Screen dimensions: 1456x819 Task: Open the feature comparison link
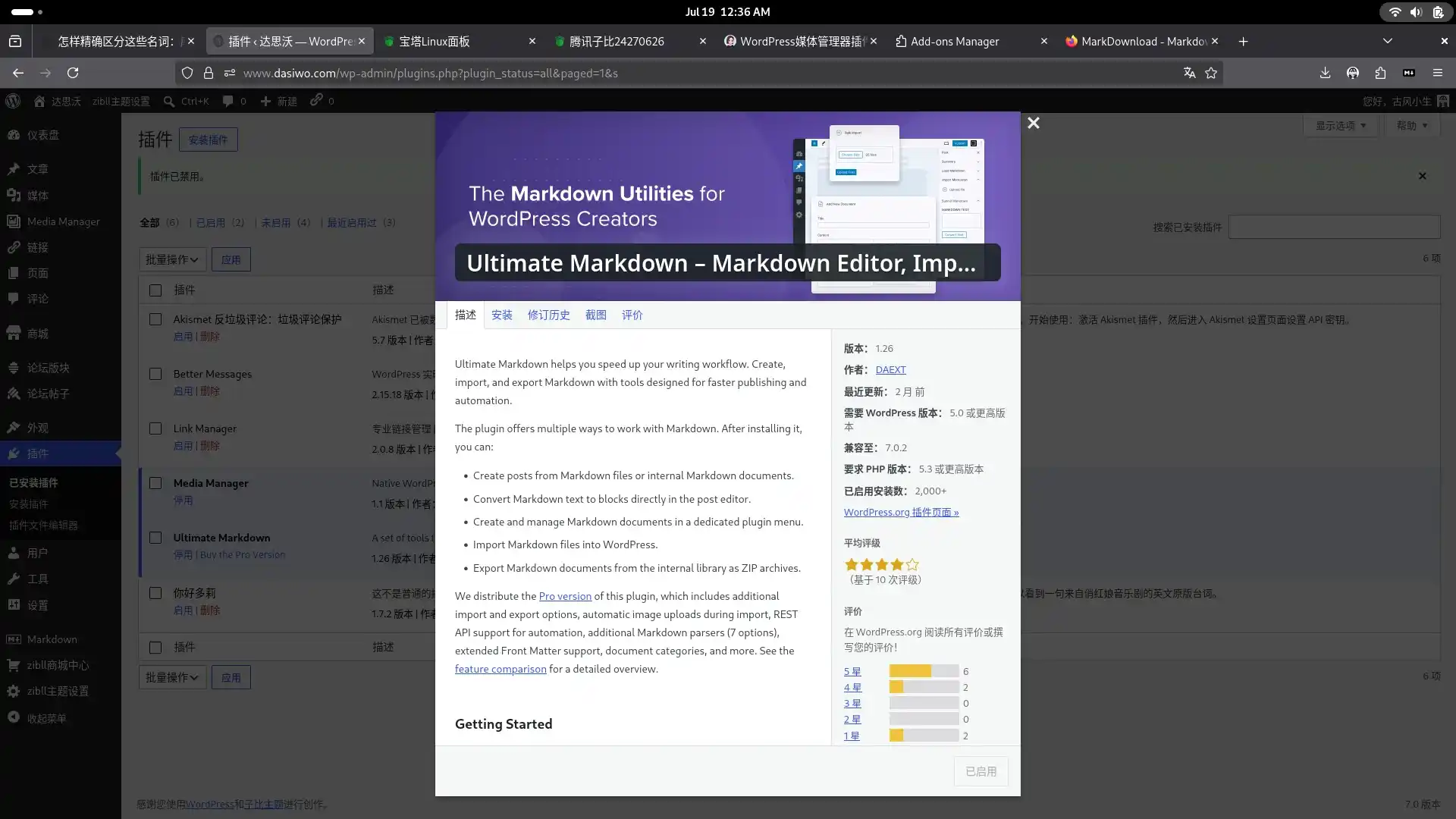(500, 669)
